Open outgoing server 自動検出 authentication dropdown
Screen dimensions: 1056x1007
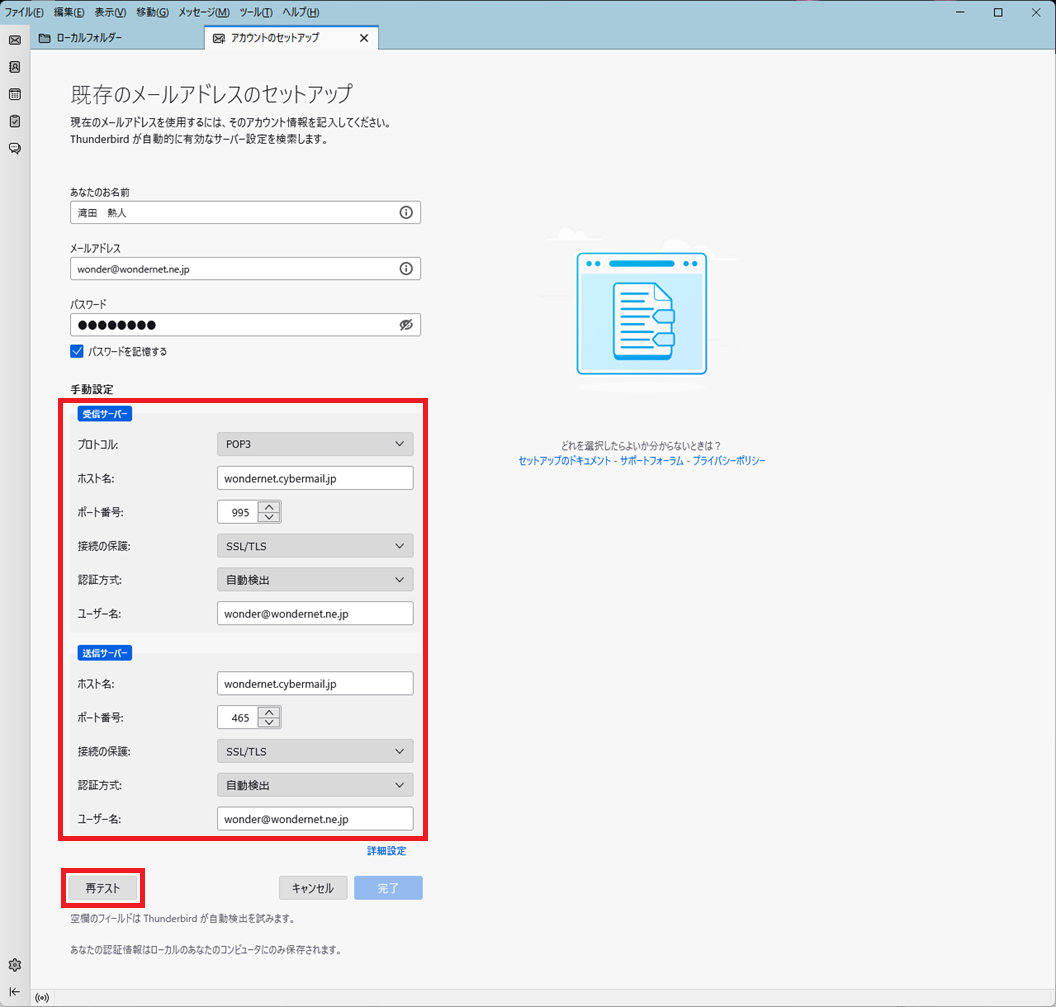tap(315, 785)
